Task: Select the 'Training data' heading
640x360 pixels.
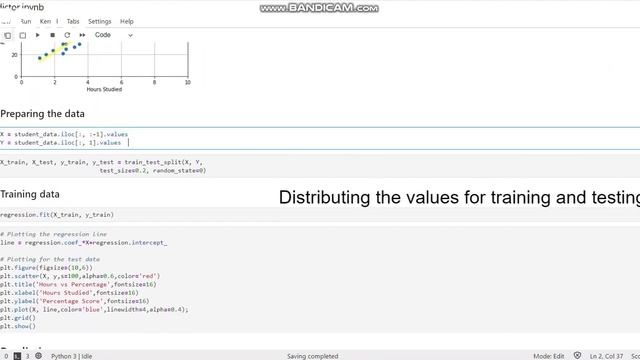Action: pyautogui.click(x=30, y=194)
